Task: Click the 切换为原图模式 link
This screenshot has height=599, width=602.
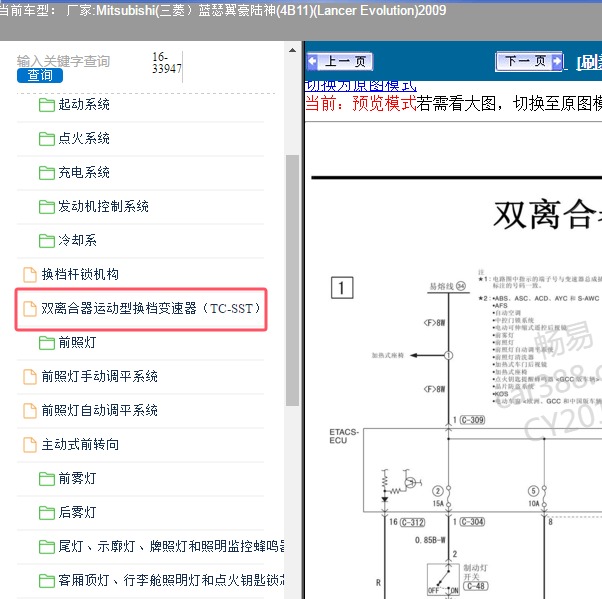Action: (x=360, y=86)
